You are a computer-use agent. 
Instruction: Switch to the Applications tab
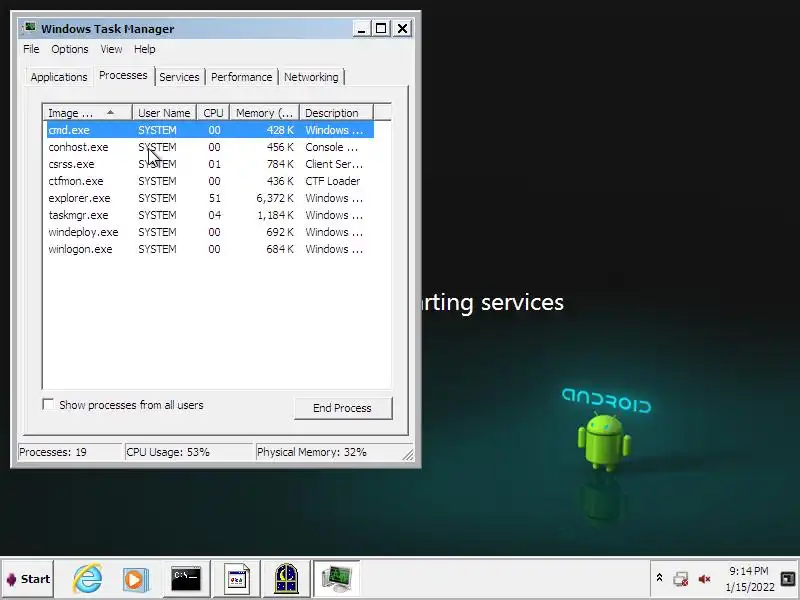click(x=59, y=77)
